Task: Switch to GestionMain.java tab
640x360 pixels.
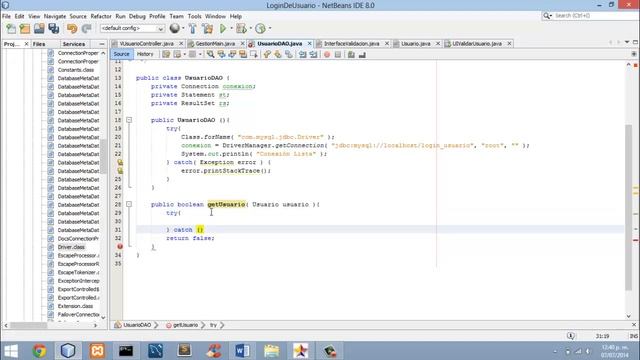Action: coord(215,43)
